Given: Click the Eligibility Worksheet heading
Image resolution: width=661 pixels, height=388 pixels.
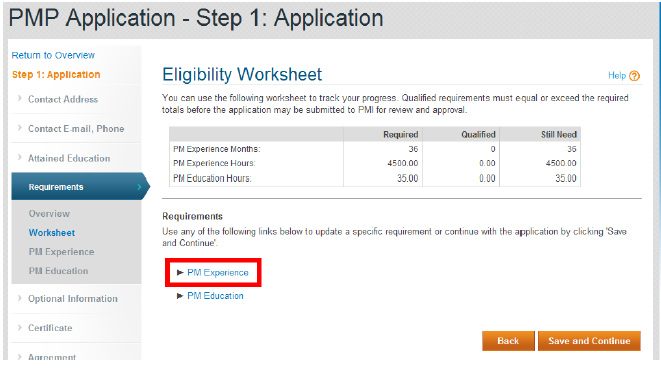Looking at the screenshot, I should (x=242, y=75).
